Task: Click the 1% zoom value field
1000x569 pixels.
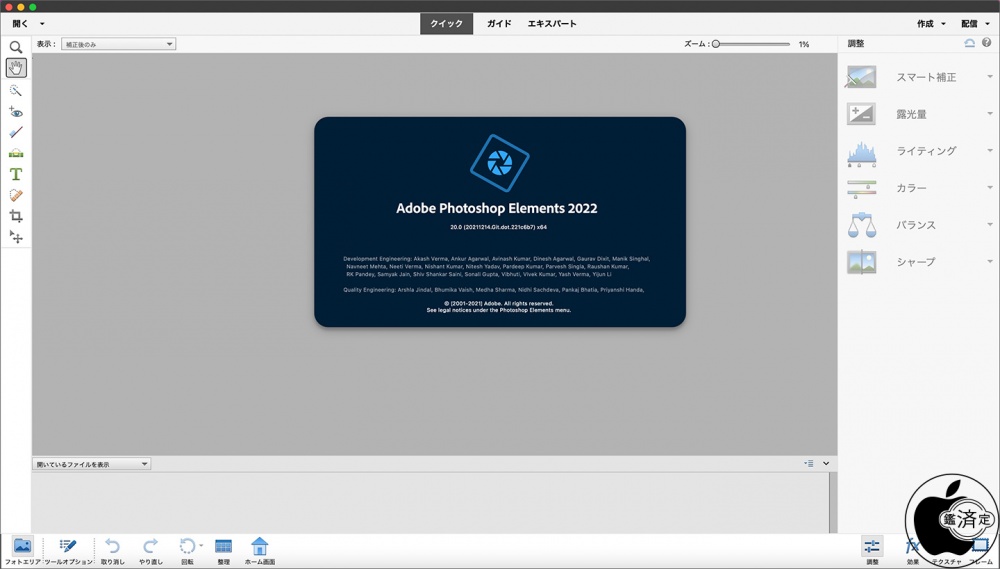Action: tap(804, 44)
